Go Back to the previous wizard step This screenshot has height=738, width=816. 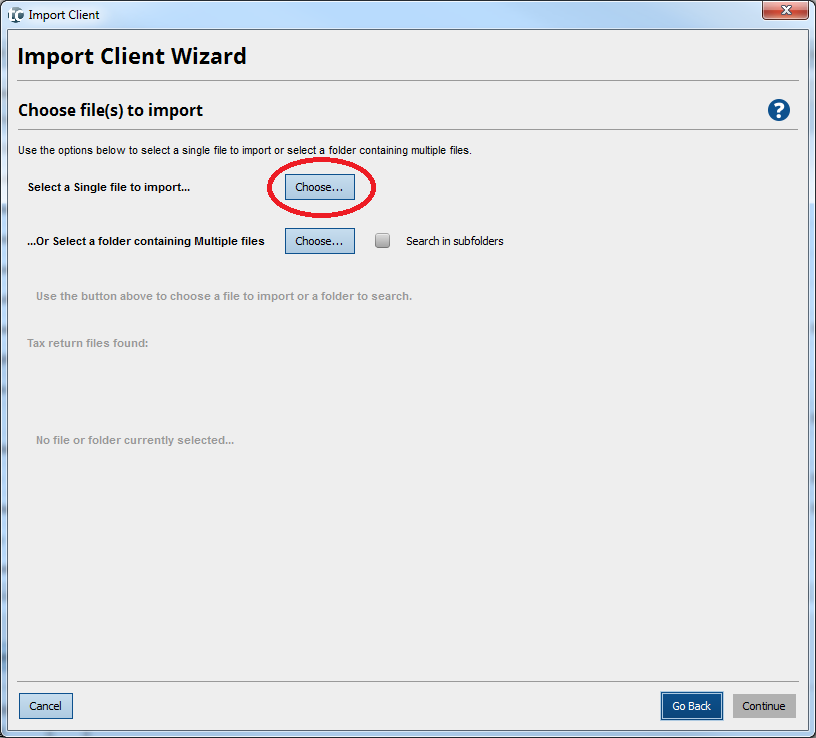691,706
